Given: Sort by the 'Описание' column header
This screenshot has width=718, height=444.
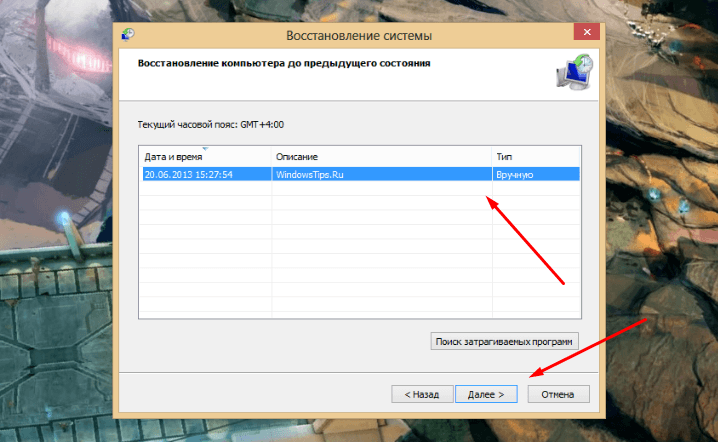Looking at the screenshot, I should pyautogui.click(x=381, y=157).
